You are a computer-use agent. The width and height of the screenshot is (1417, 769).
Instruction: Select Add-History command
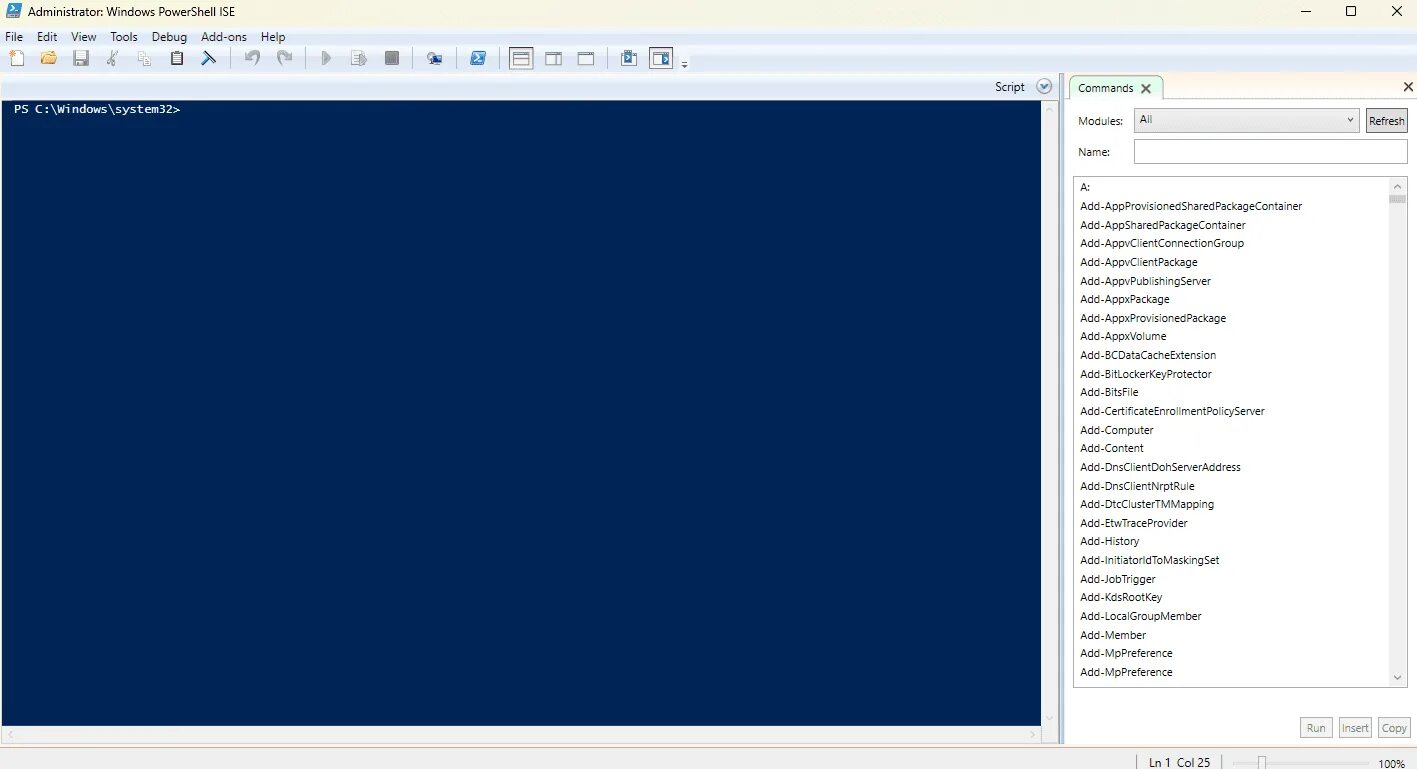coord(1109,541)
